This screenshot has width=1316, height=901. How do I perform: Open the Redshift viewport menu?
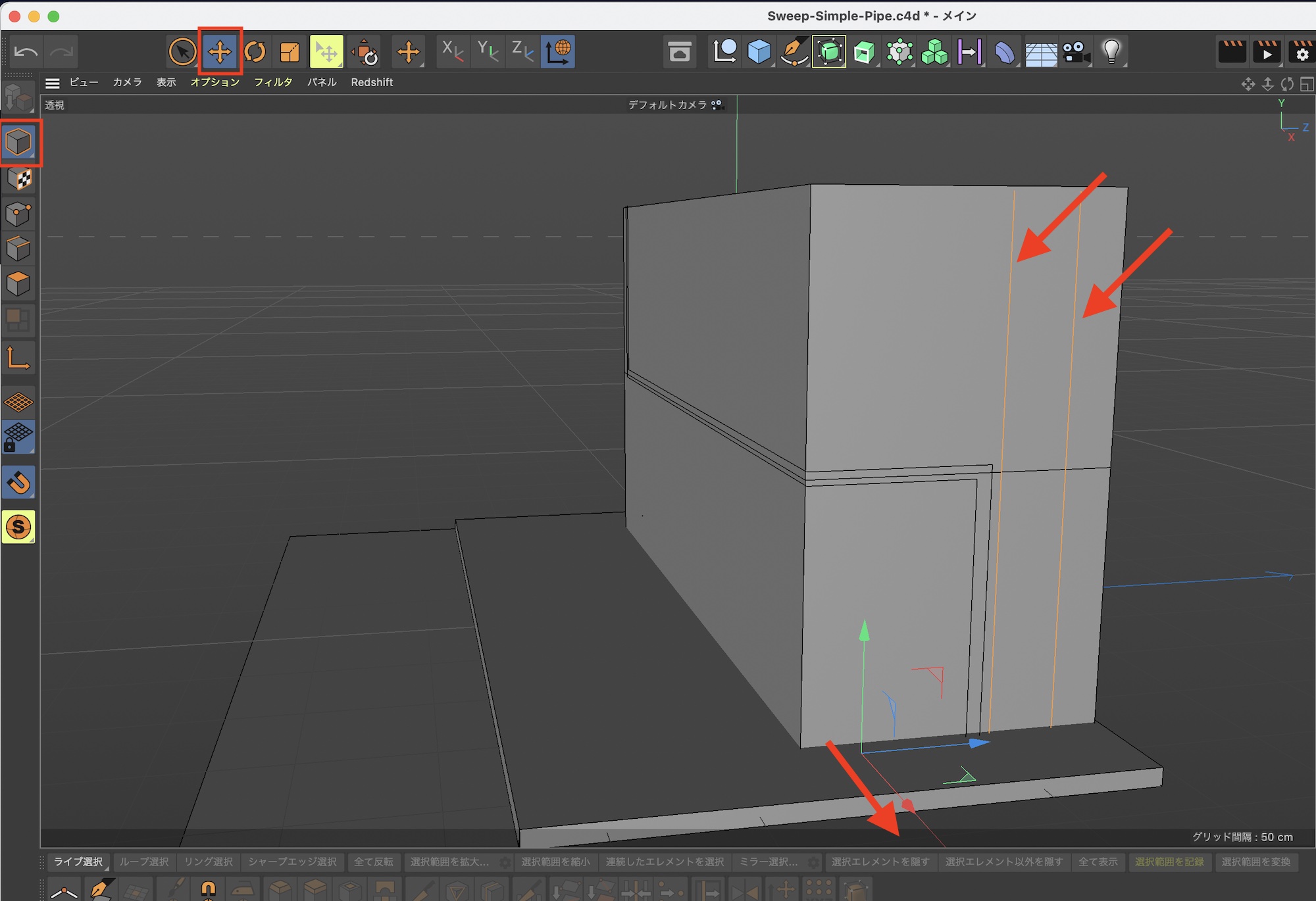click(372, 82)
